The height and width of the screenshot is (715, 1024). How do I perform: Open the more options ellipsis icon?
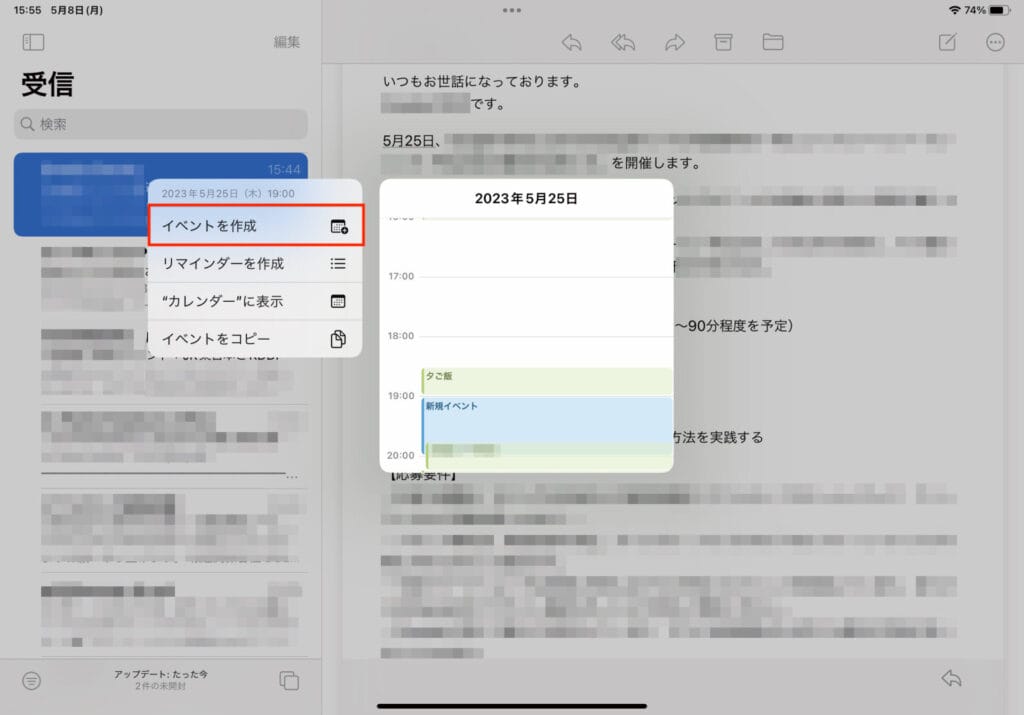click(x=995, y=42)
